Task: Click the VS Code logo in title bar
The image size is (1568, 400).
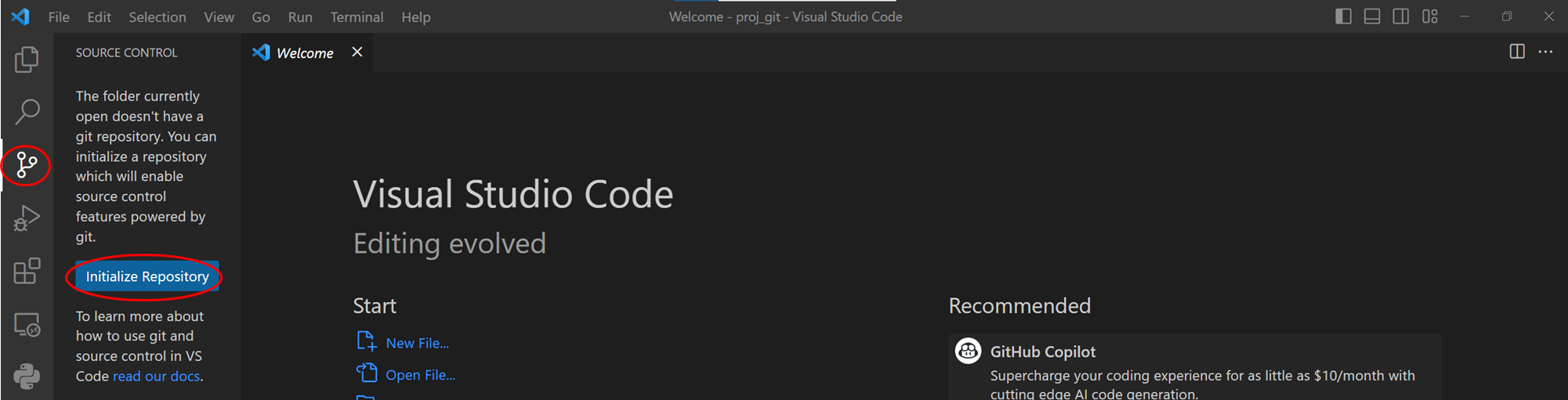Action: [x=20, y=16]
